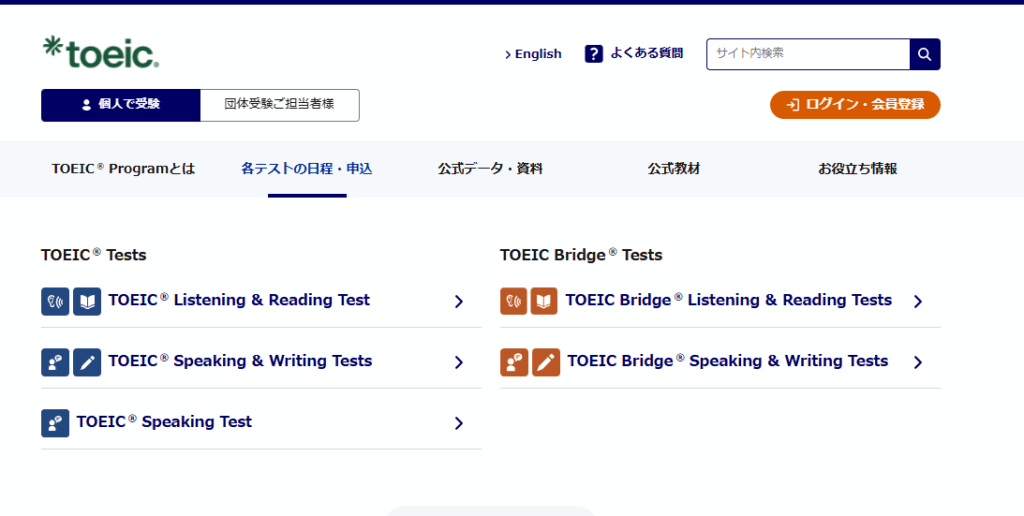This screenshot has height=516, width=1024.
Task: Open chevron for TOEIC Speaking Test
Action: 458,423
